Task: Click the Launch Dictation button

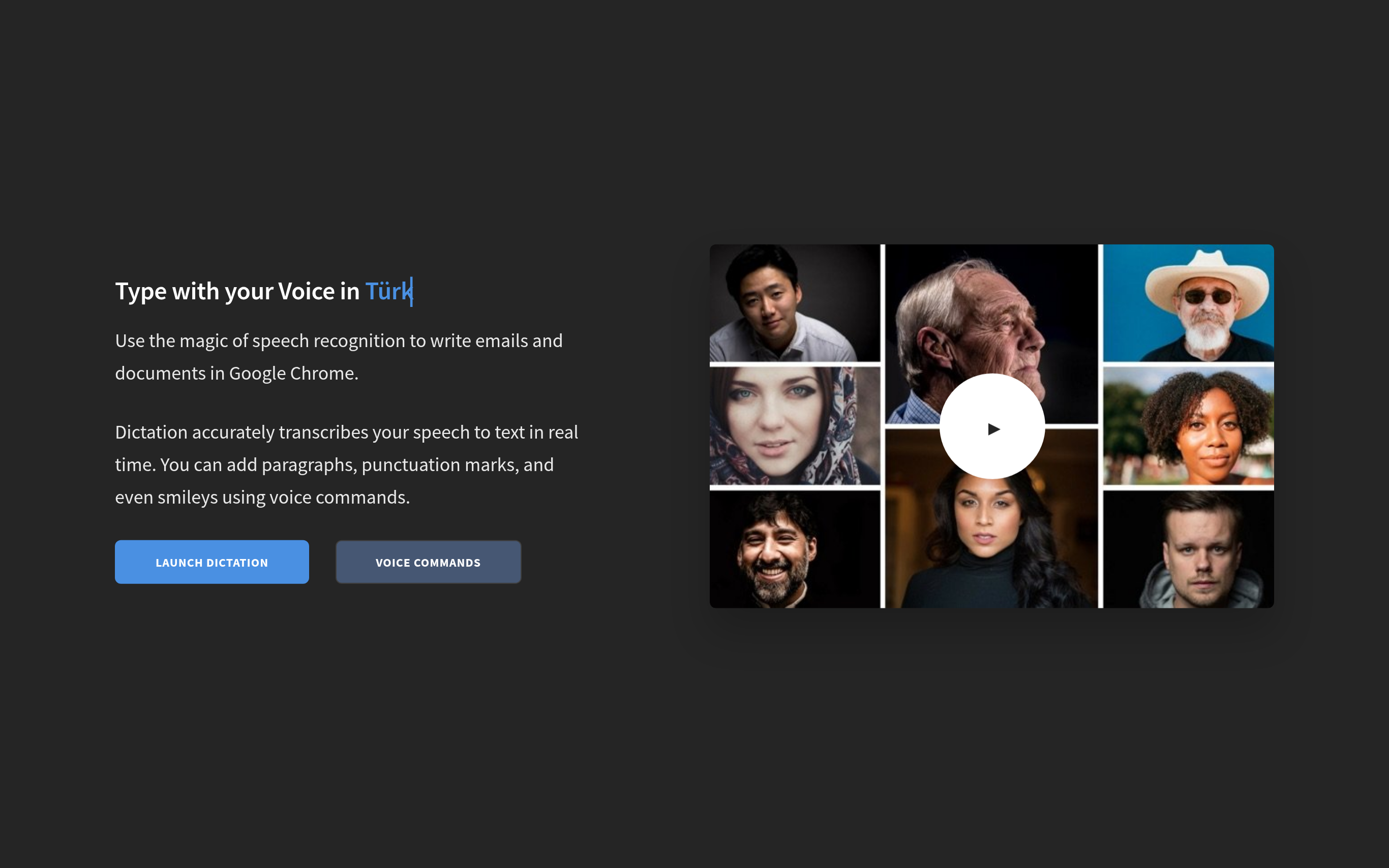Action: pyautogui.click(x=212, y=562)
